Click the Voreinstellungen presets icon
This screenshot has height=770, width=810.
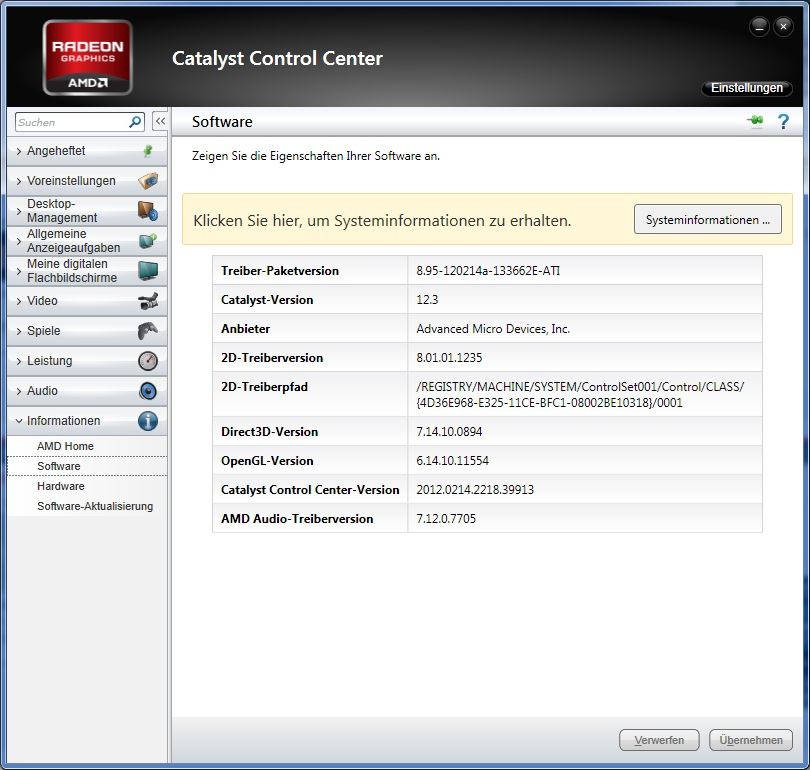click(148, 181)
